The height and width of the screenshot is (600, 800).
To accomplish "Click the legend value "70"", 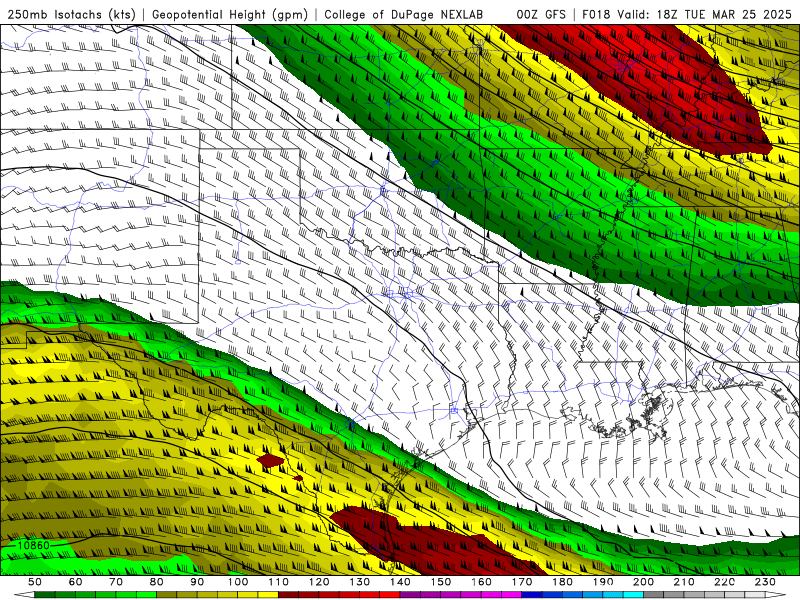I will tap(116, 582).
